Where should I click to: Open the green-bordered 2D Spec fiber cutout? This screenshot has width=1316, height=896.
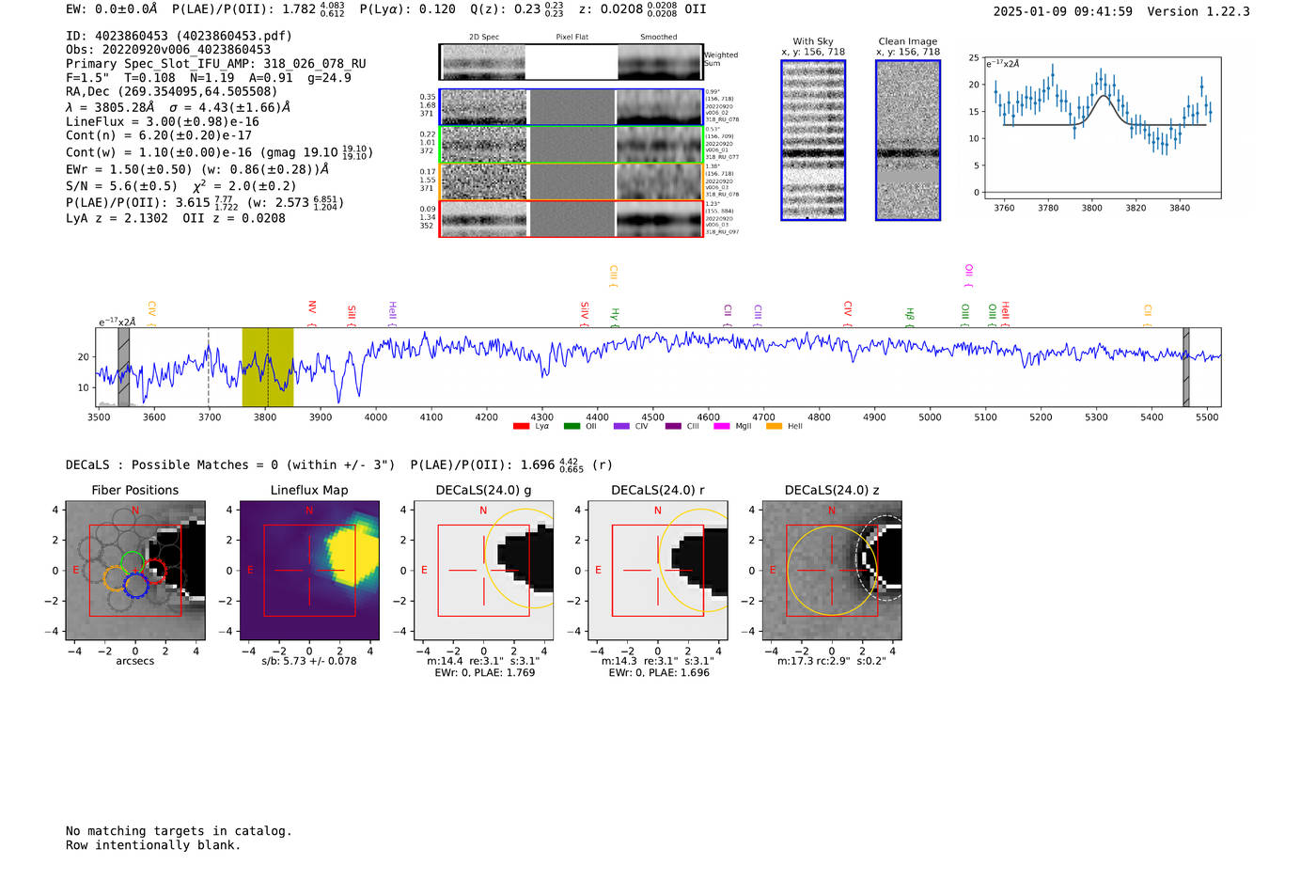pos(484,145)
